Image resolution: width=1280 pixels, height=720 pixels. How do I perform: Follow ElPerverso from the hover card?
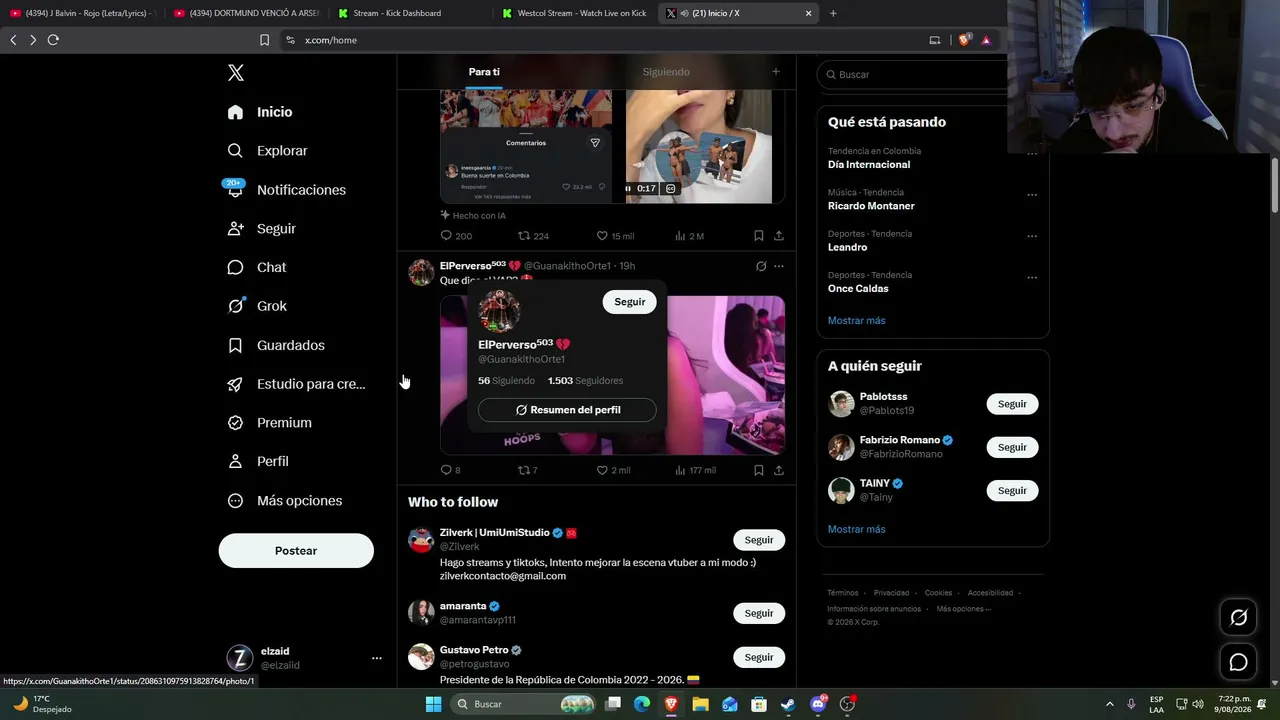(x=630, y=302)
